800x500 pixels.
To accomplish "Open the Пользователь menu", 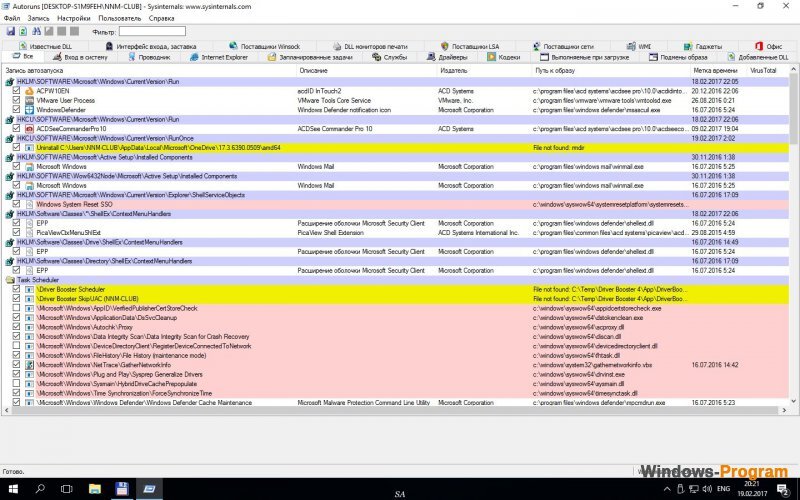I will coord(119,18).
